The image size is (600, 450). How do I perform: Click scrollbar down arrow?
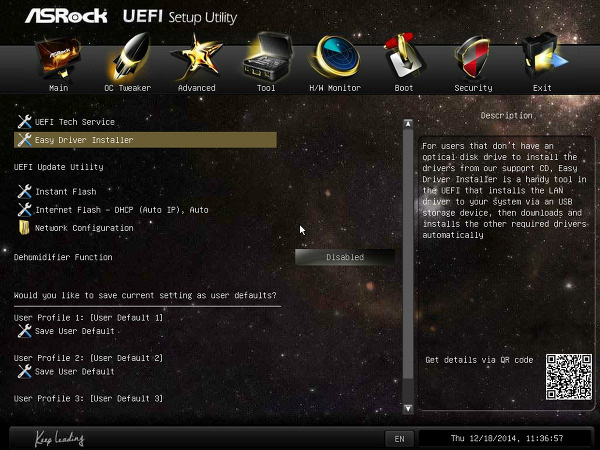pos(408,408)
